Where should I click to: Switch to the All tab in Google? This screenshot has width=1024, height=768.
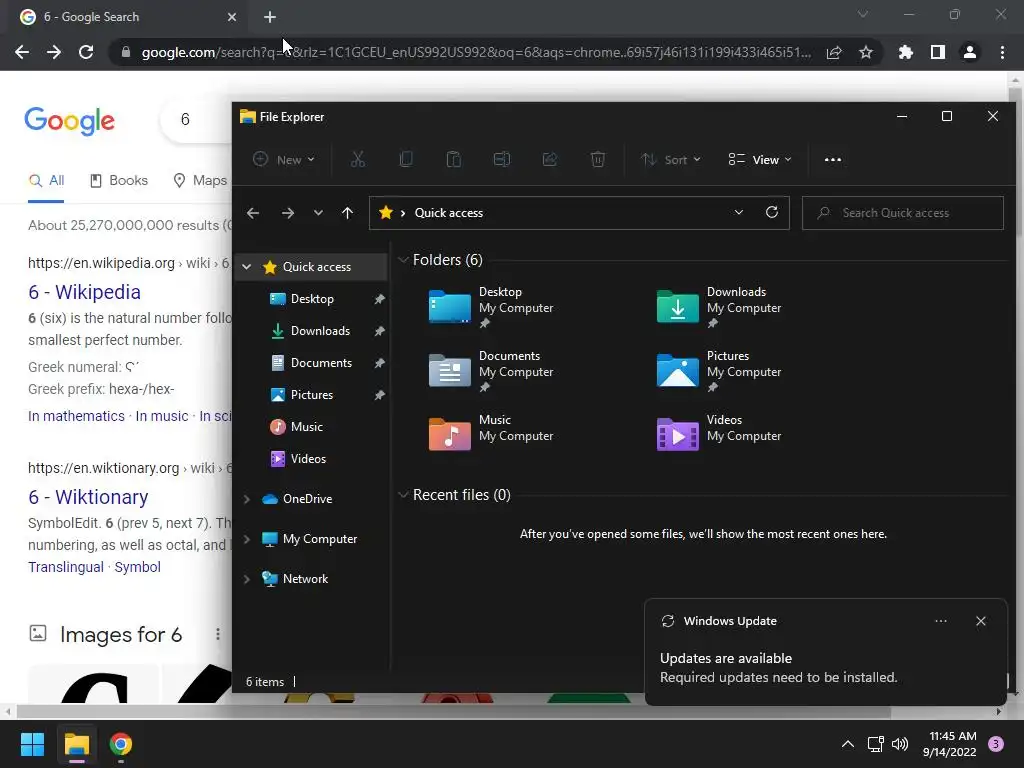tap(46, 180)
